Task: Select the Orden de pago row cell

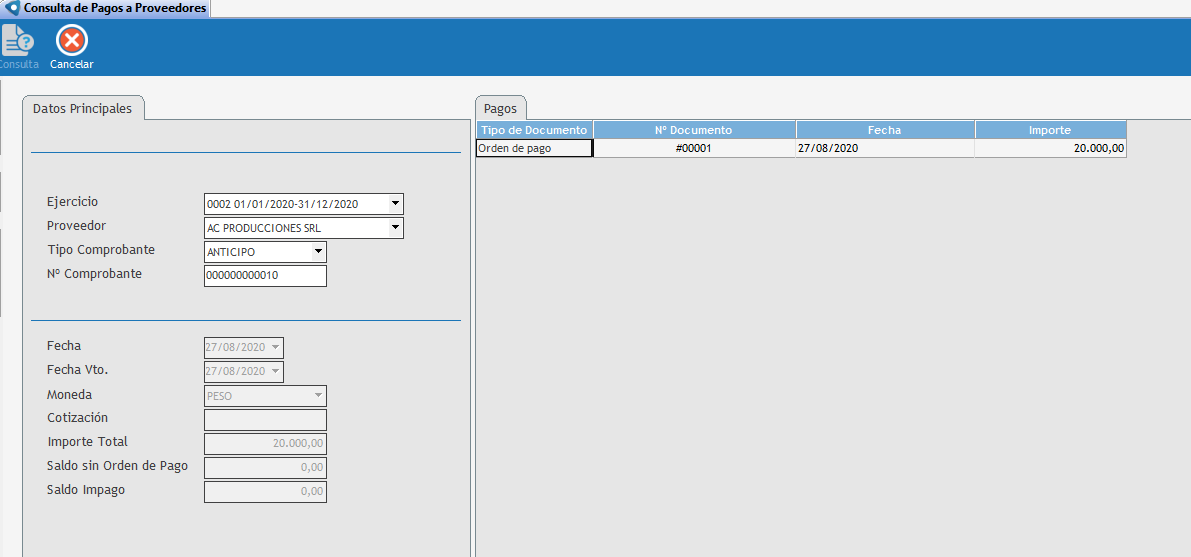Action: (x=534, y=148)
